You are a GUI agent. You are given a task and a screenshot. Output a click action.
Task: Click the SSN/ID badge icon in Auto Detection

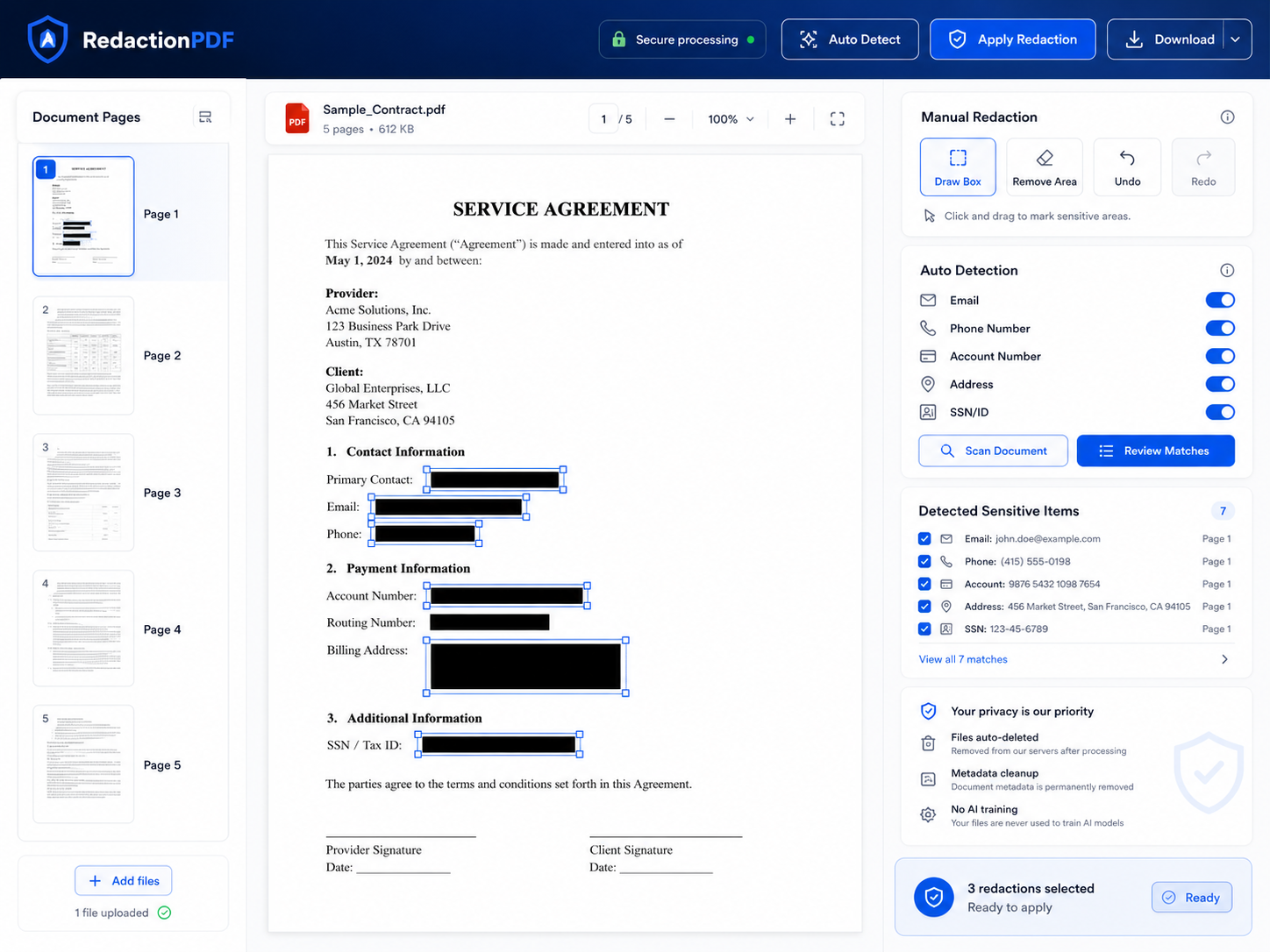928,412
